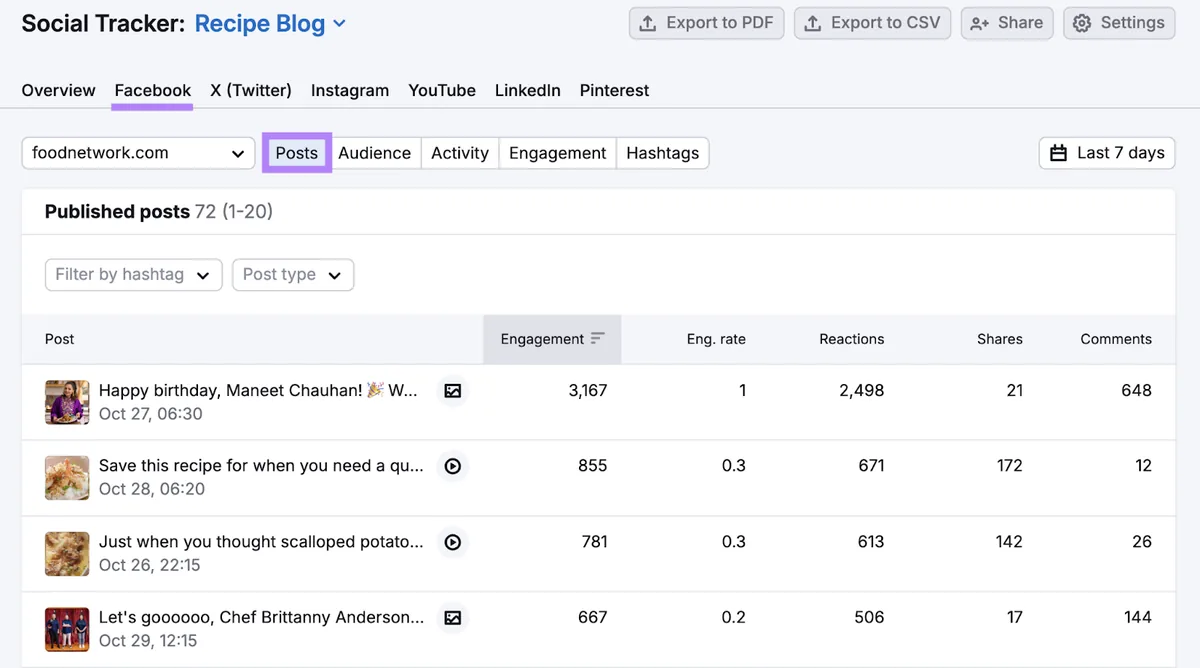Open the Hashtags sub-tab
This screenshot has width=1200, height=668.
pyautogui.click(x=663, y=153)
